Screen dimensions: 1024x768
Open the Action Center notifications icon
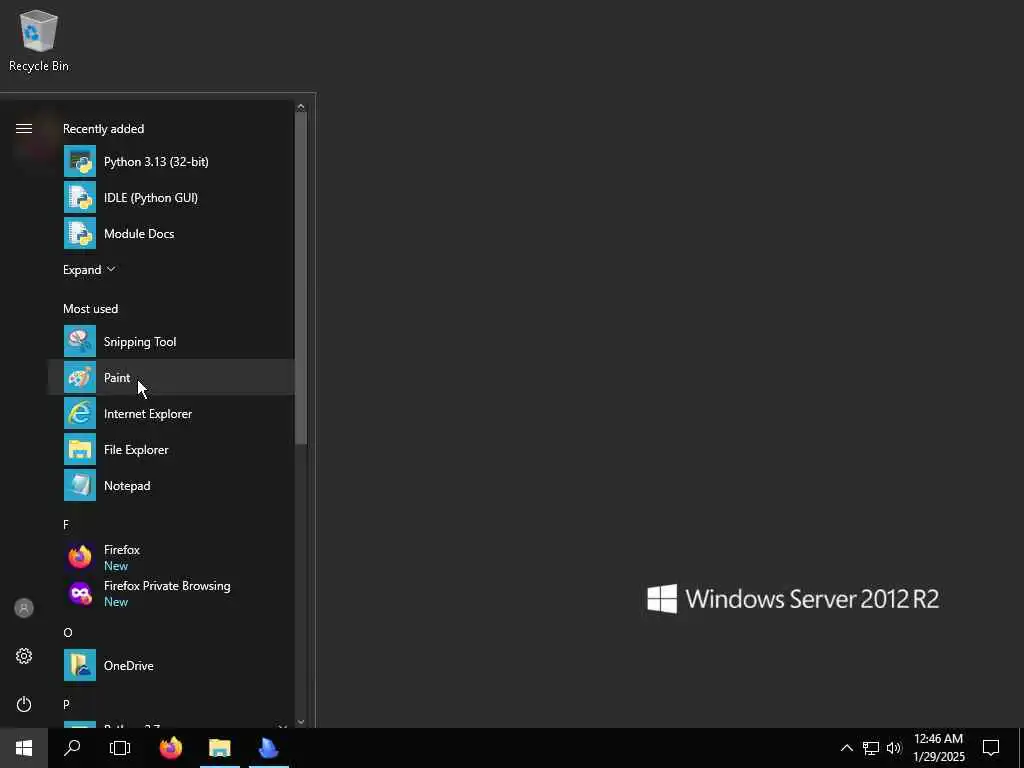click(991, 748)
